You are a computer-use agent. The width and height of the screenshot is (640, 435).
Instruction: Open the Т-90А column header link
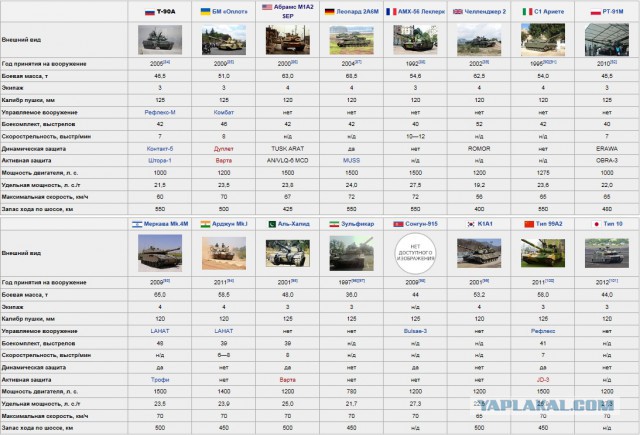click(x=166, y=12)
